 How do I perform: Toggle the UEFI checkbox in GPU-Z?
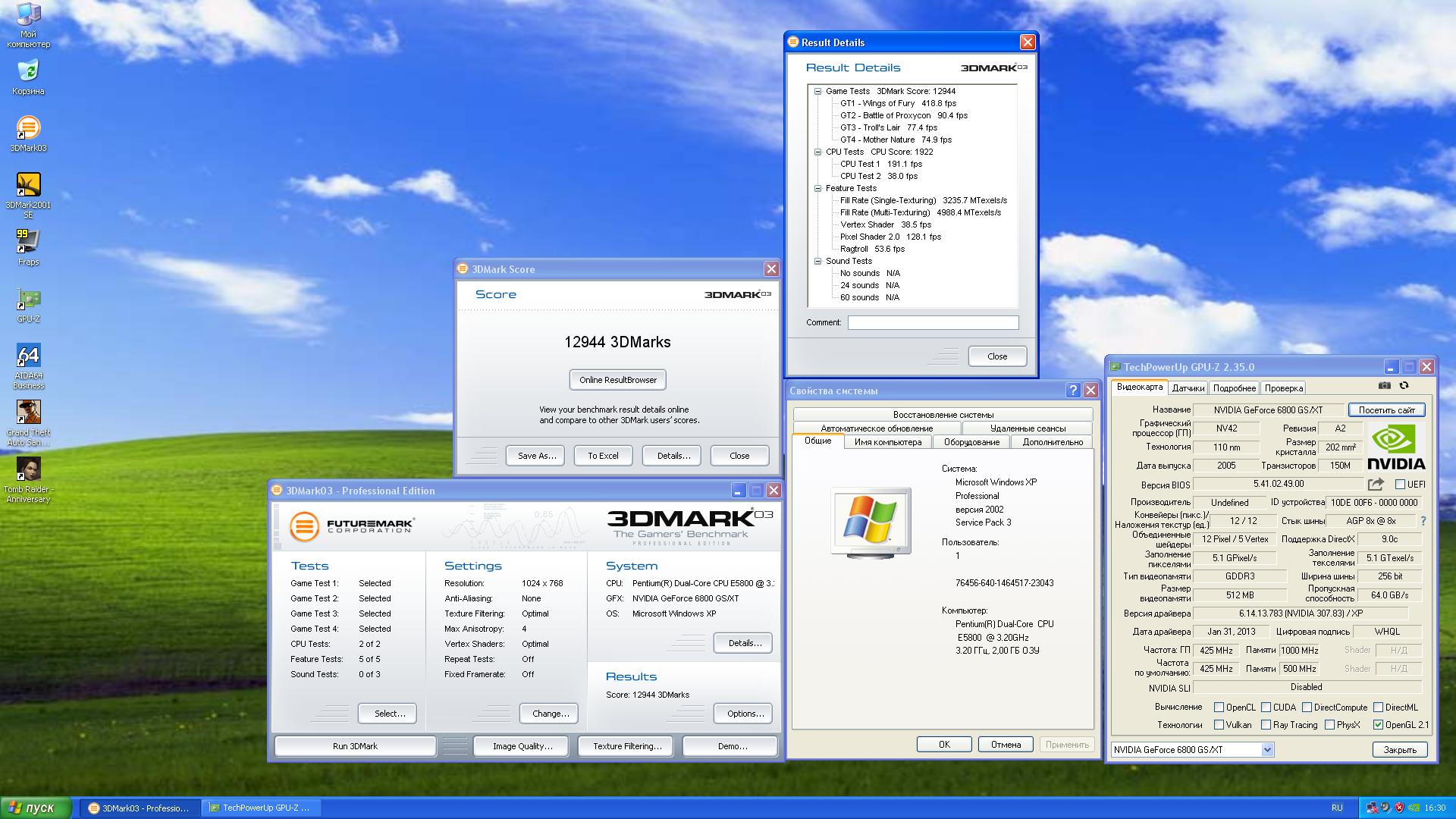coord(1400,484)
